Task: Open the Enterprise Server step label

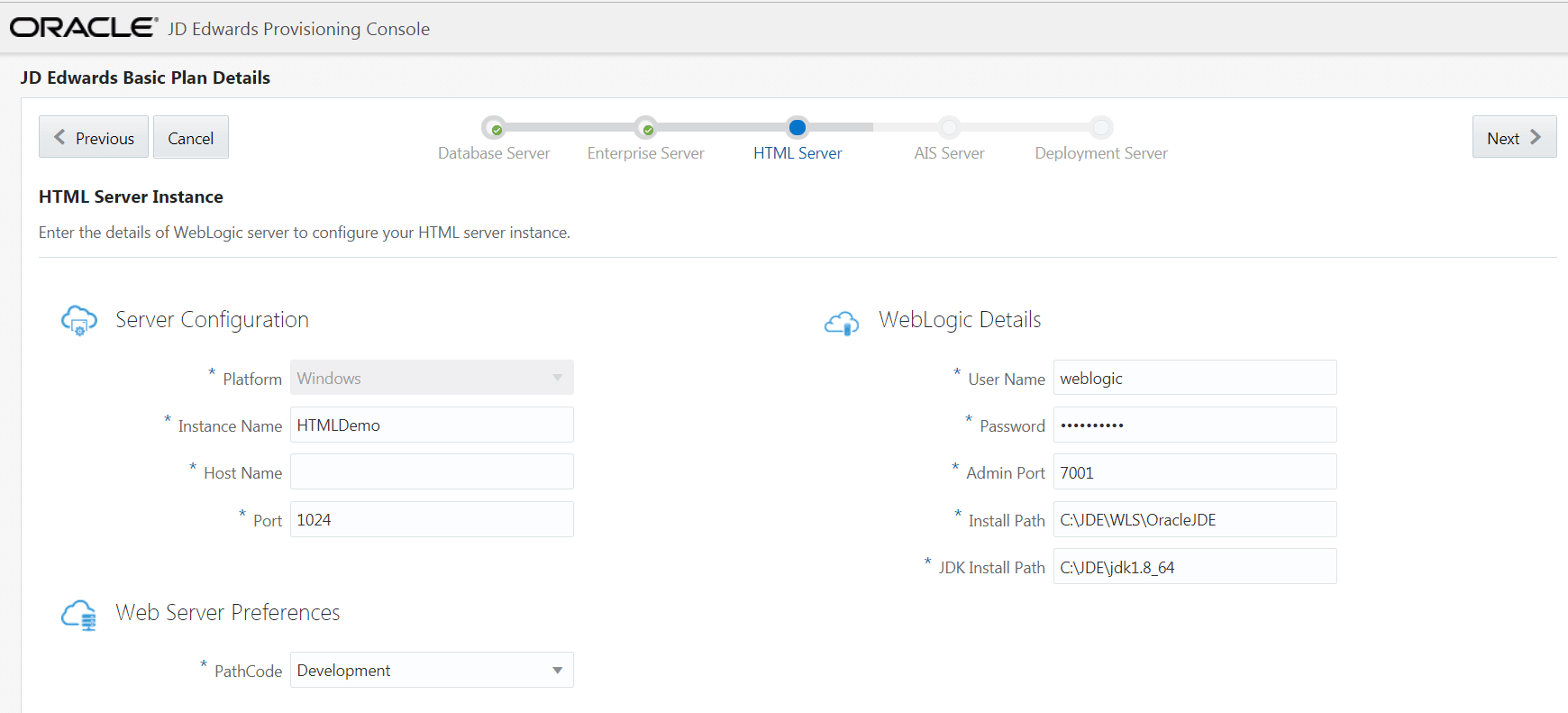Action: coord(646,153)
